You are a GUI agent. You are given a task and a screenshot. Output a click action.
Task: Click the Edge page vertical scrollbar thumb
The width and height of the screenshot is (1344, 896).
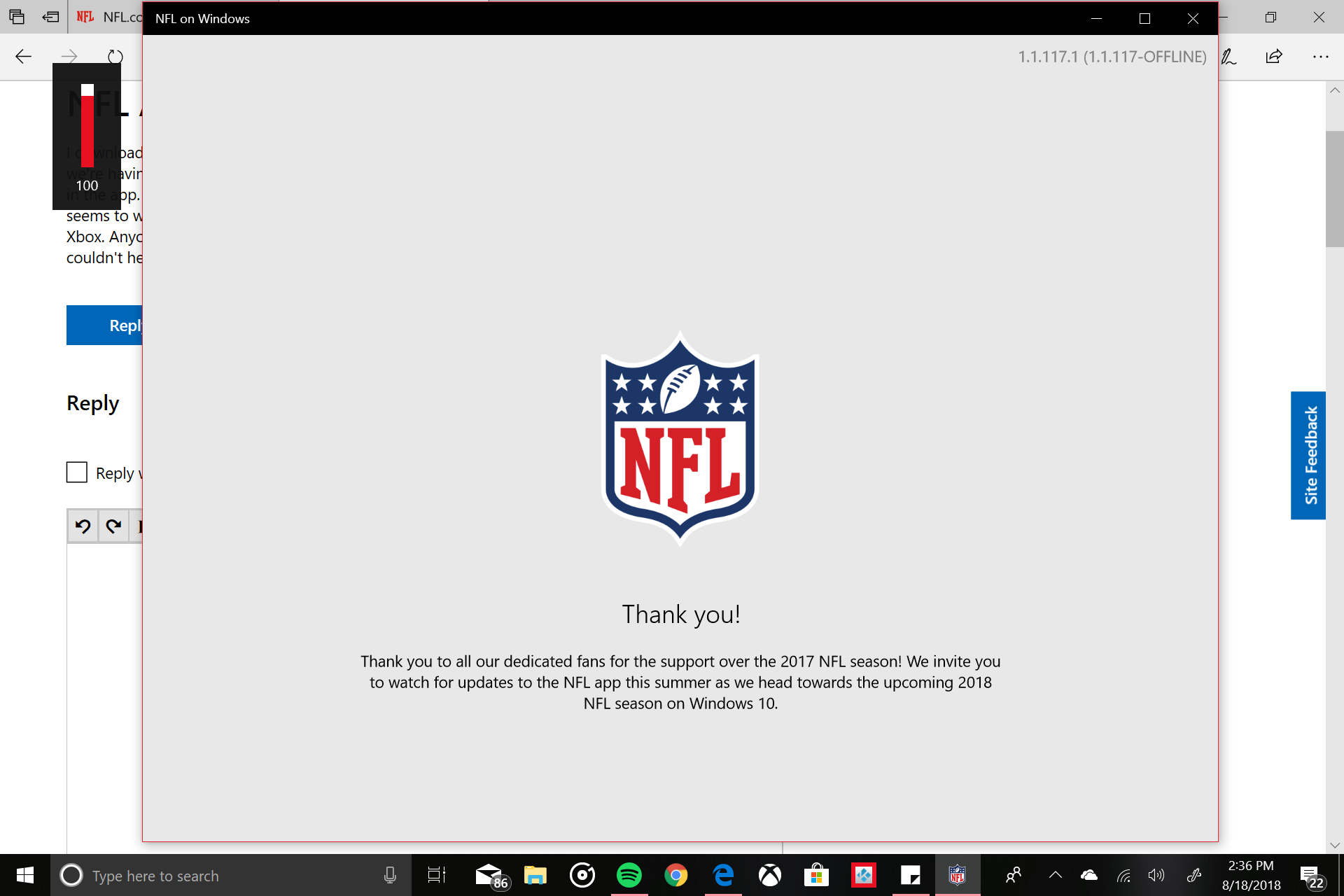1335,189
